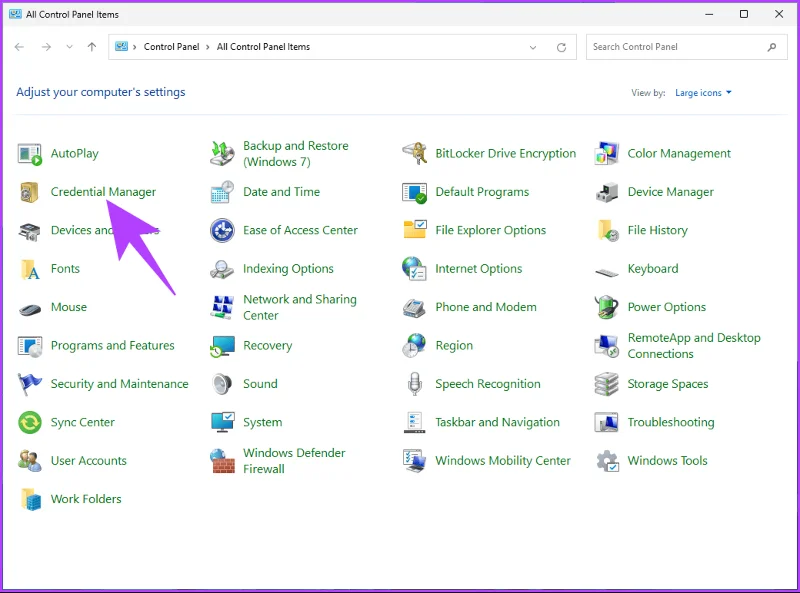Open the Recent locations dropdown arrow

click(x=69, y=47)
